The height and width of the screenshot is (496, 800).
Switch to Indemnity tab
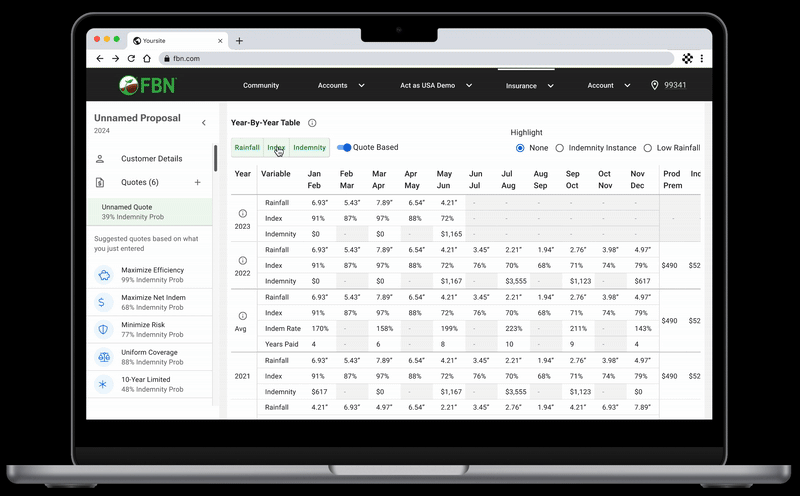click(x=309, y=147)
